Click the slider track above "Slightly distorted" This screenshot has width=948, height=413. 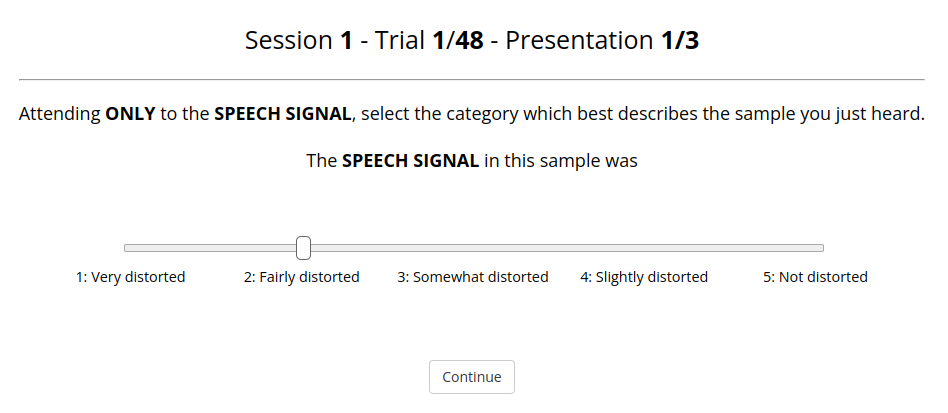click(644, 248)
